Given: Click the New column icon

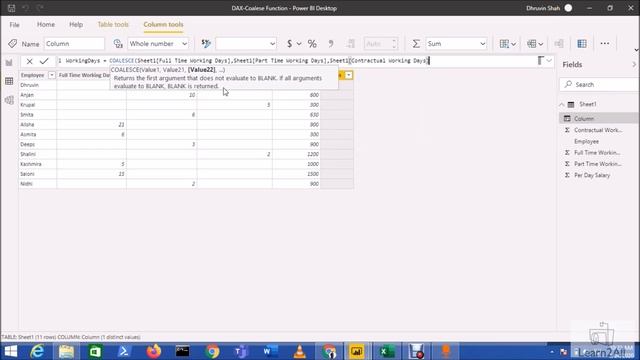Looking at the screenshot, I should [x=582, y=44].
